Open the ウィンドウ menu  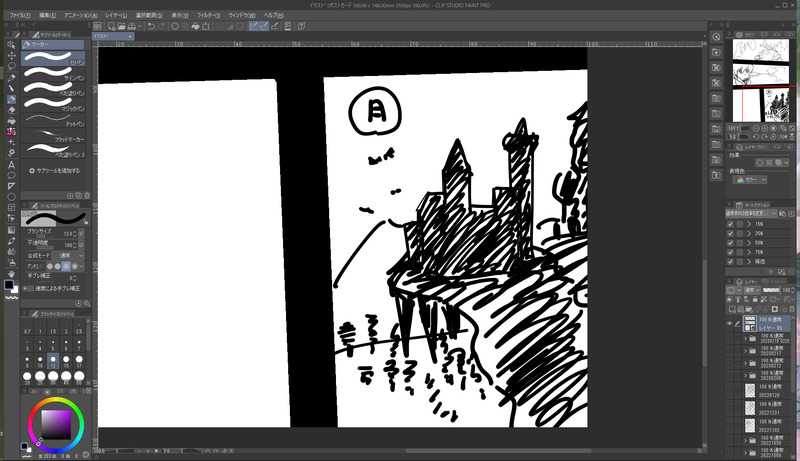(242, 15)
